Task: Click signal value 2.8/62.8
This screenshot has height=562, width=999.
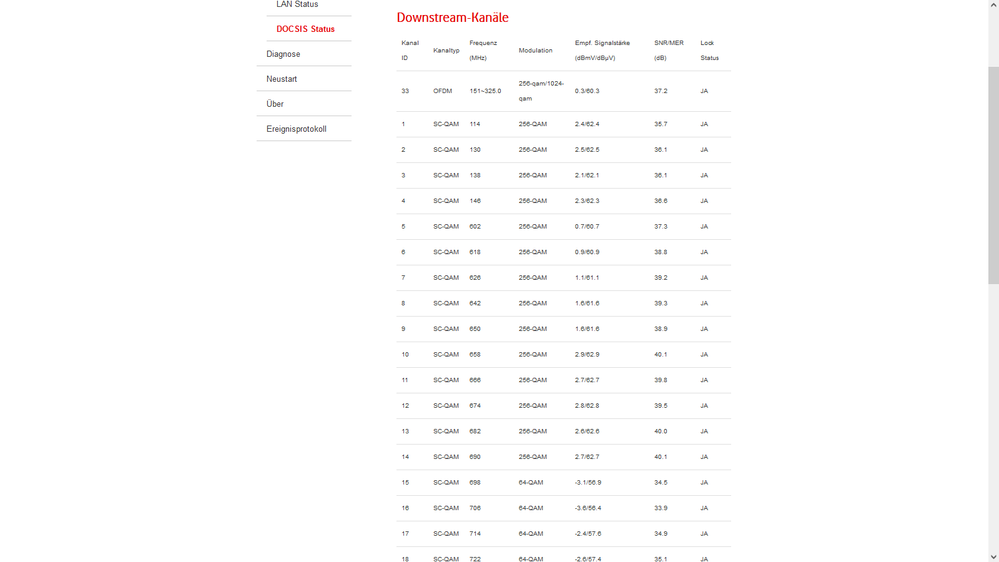Action: (x=587, y=405)
